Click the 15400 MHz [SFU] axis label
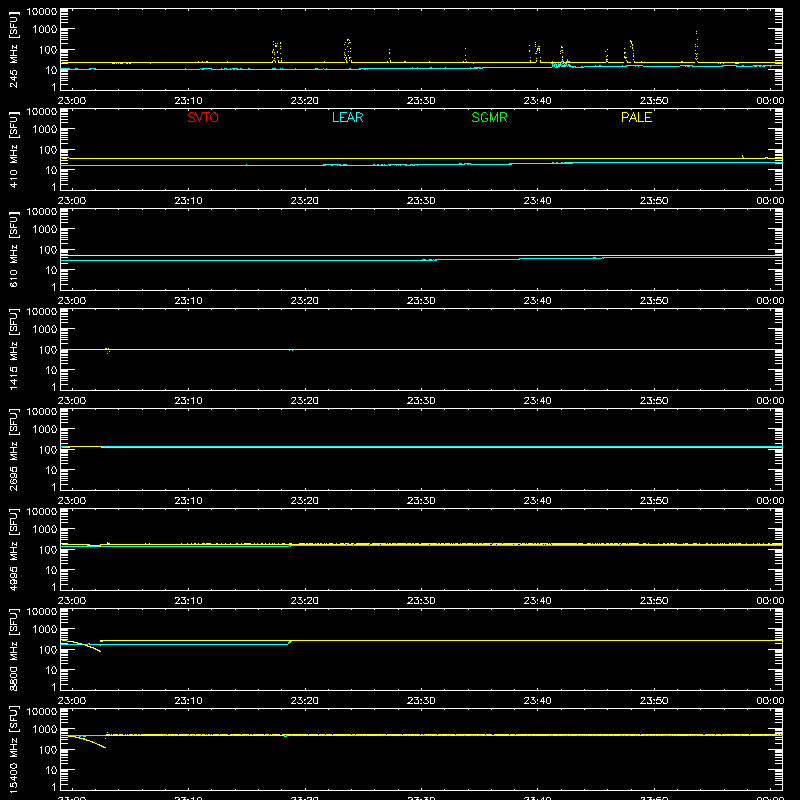The image size is (800, 800). coord(14,749)
